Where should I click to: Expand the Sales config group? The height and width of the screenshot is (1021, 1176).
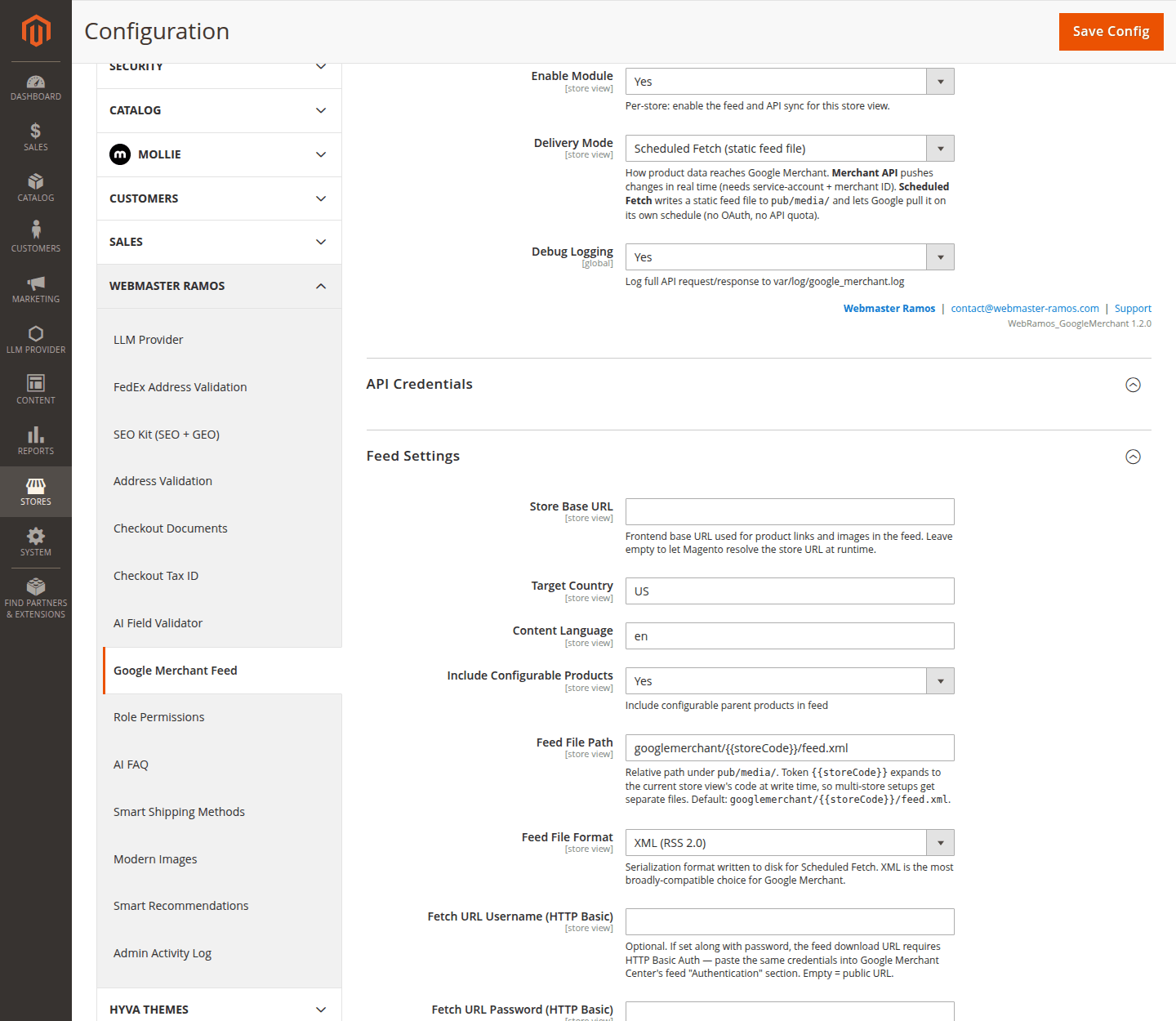point(219,242)
